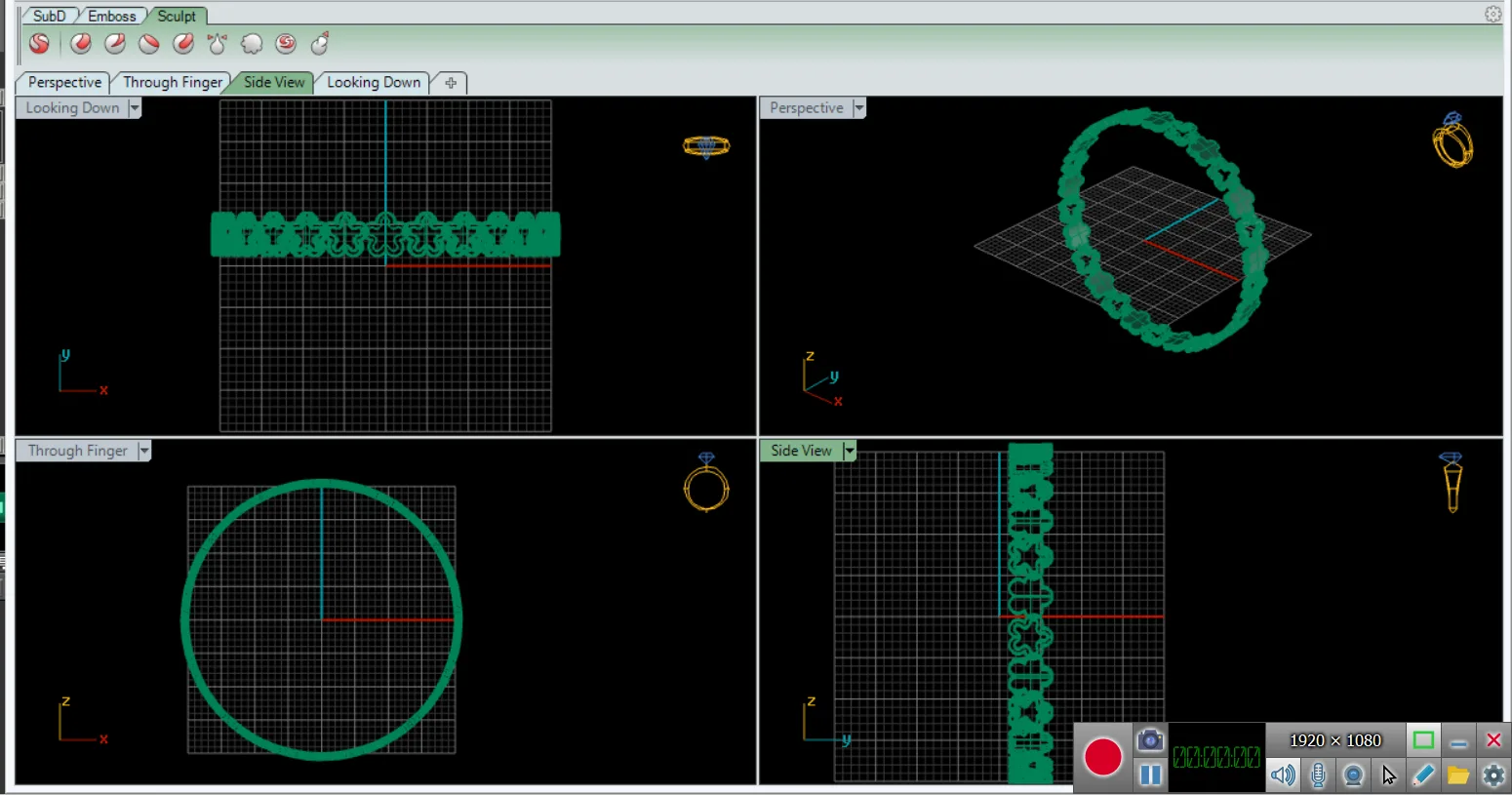1512x795 pixels.
Task: Pick the sphere icon with red swirl
Action: click(286, 44)
